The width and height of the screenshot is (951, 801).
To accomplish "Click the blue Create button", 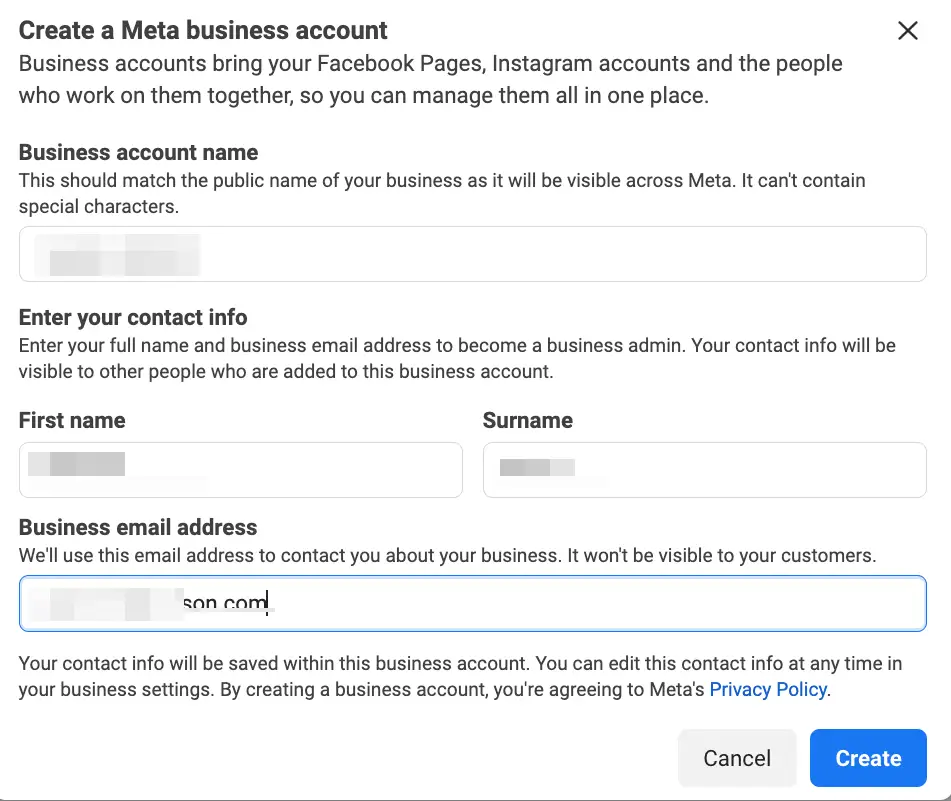I will point(868,758).
